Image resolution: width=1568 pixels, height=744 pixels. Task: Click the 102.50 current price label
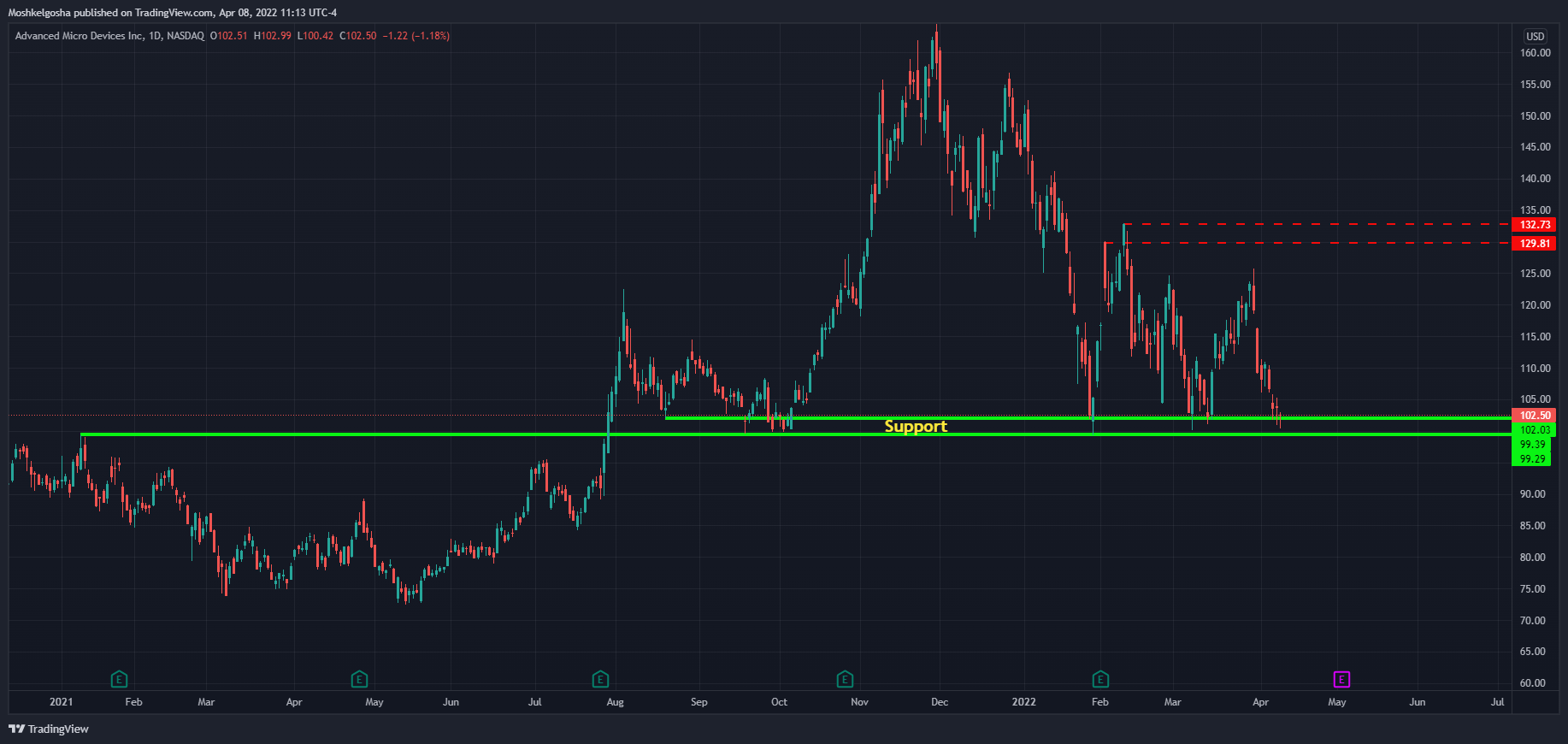(x=1536, y=416)
